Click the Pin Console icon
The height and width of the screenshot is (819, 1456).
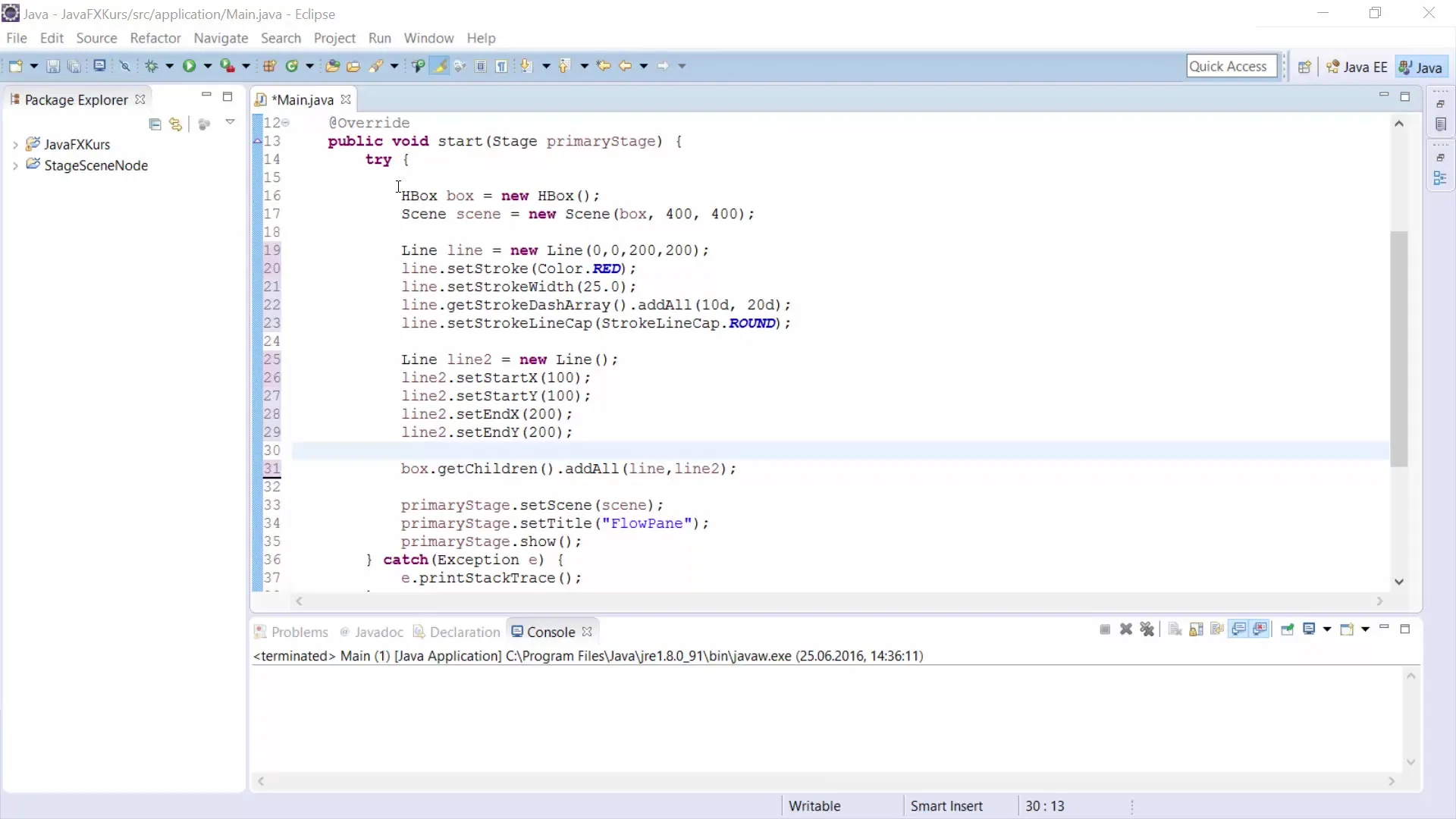click(x=1288, y=629)
